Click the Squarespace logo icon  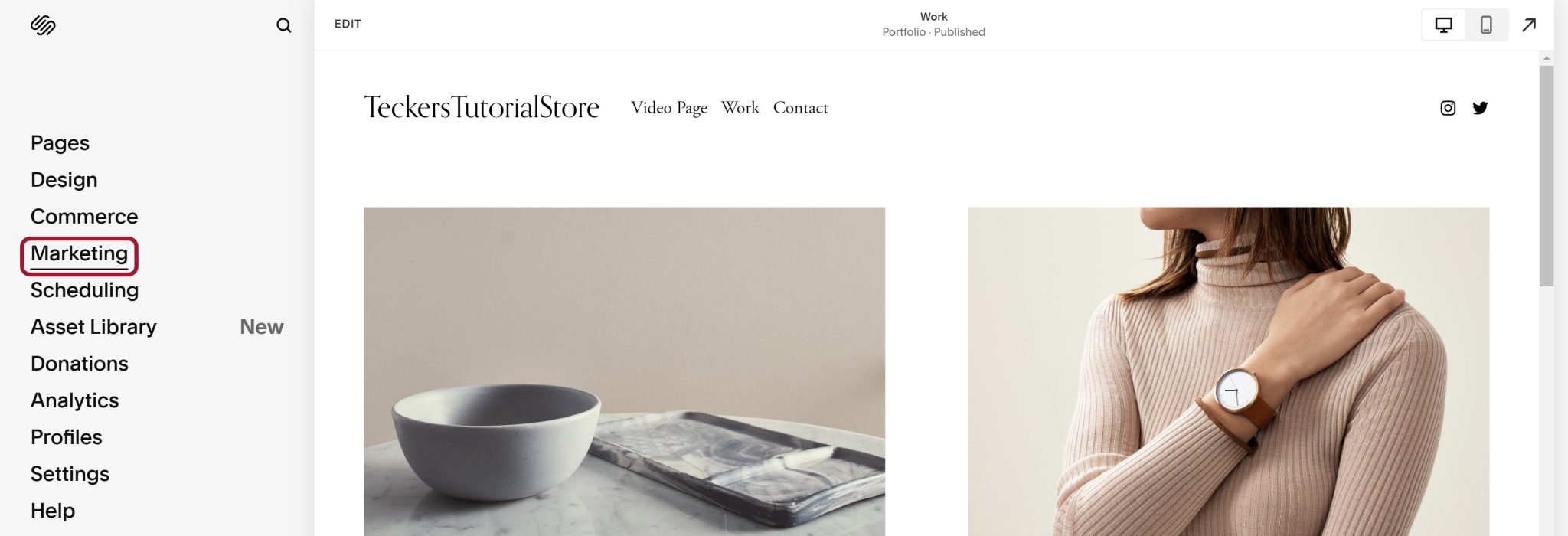coord(43,25)
